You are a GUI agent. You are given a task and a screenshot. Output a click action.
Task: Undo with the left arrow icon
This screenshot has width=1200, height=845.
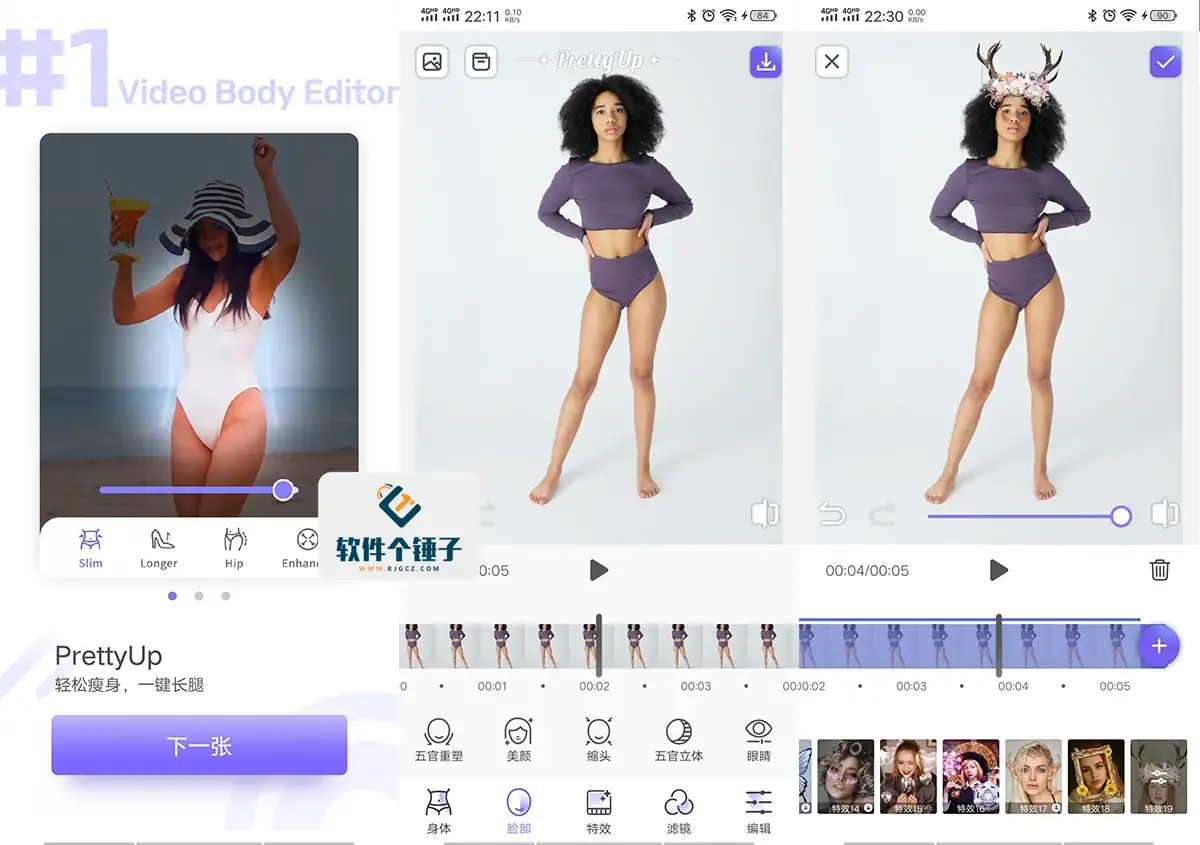click(832, 515)
